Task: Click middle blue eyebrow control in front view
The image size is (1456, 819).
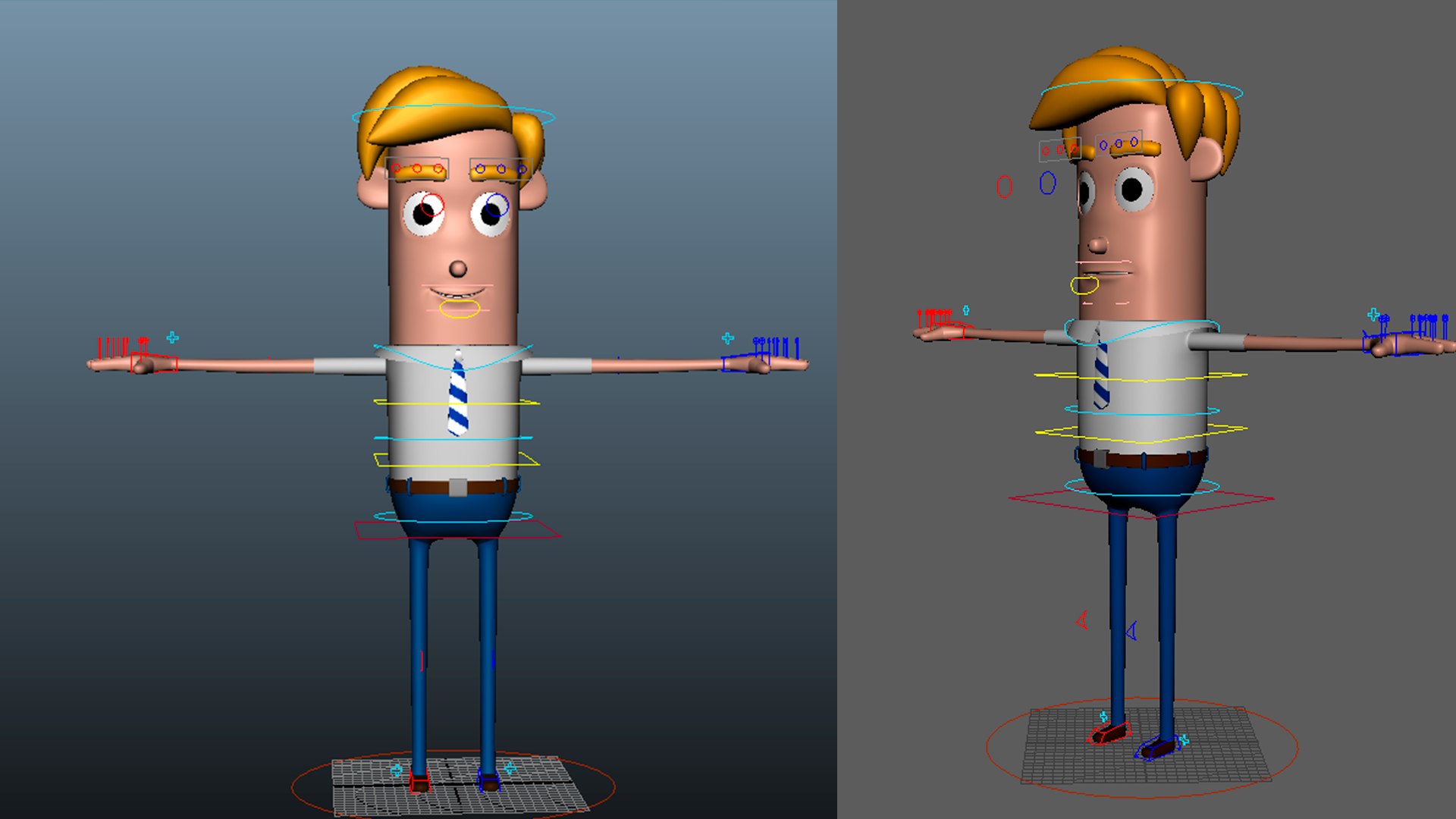Action: pos(500,168)
